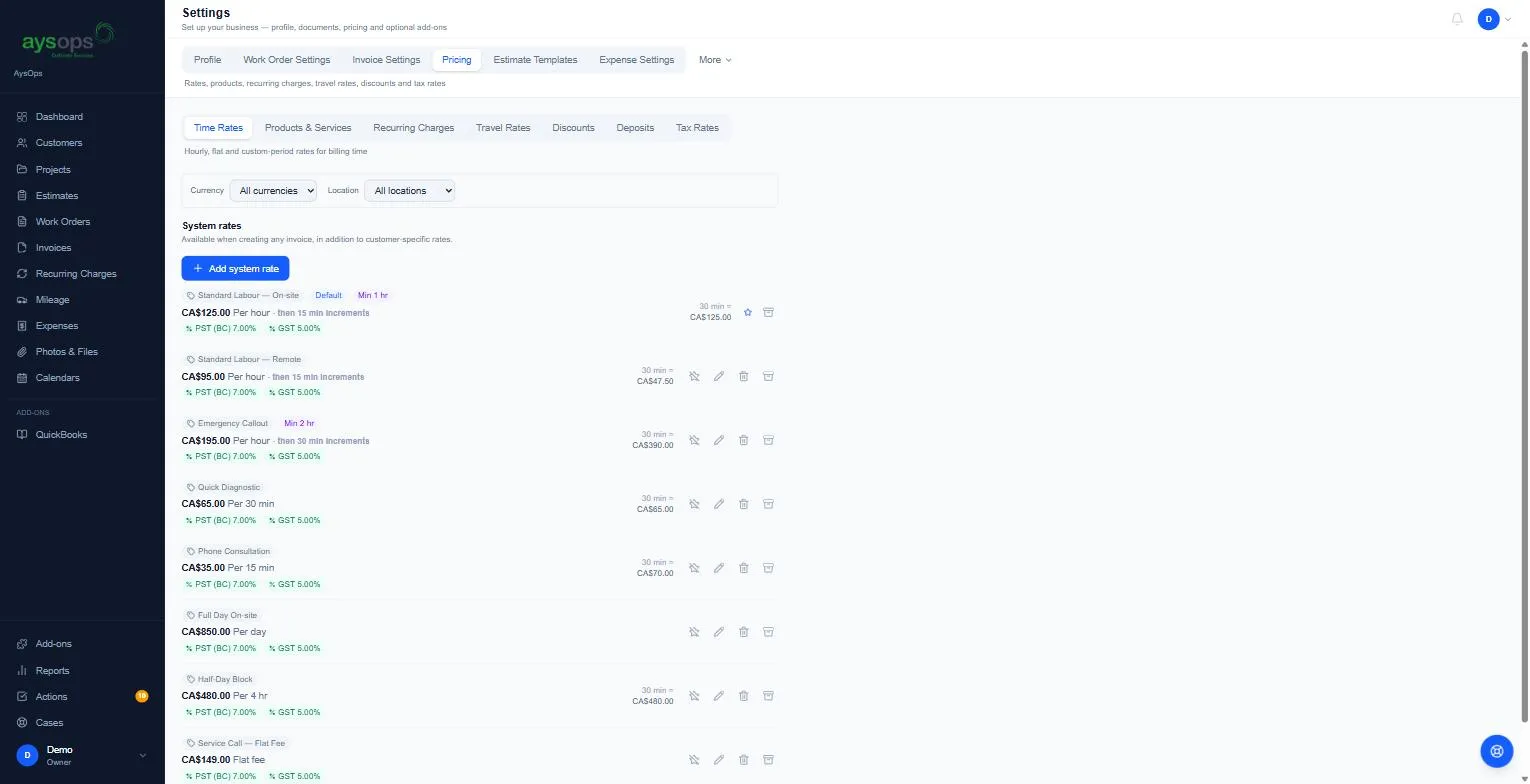Image resolution: width=1530 pixels, height=784 pixels.
Task: Set Full Day On-site as default rate
Action: (x=694, y=632)
